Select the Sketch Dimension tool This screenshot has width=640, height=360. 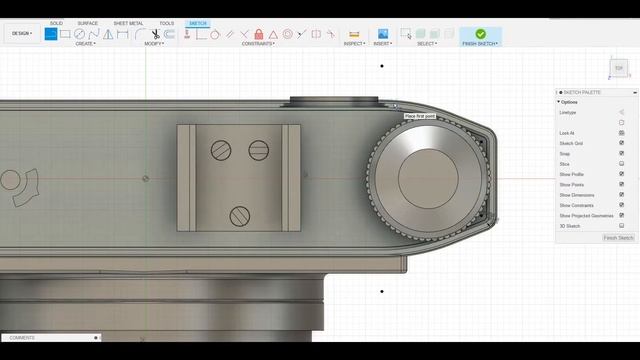coord(122,34)
